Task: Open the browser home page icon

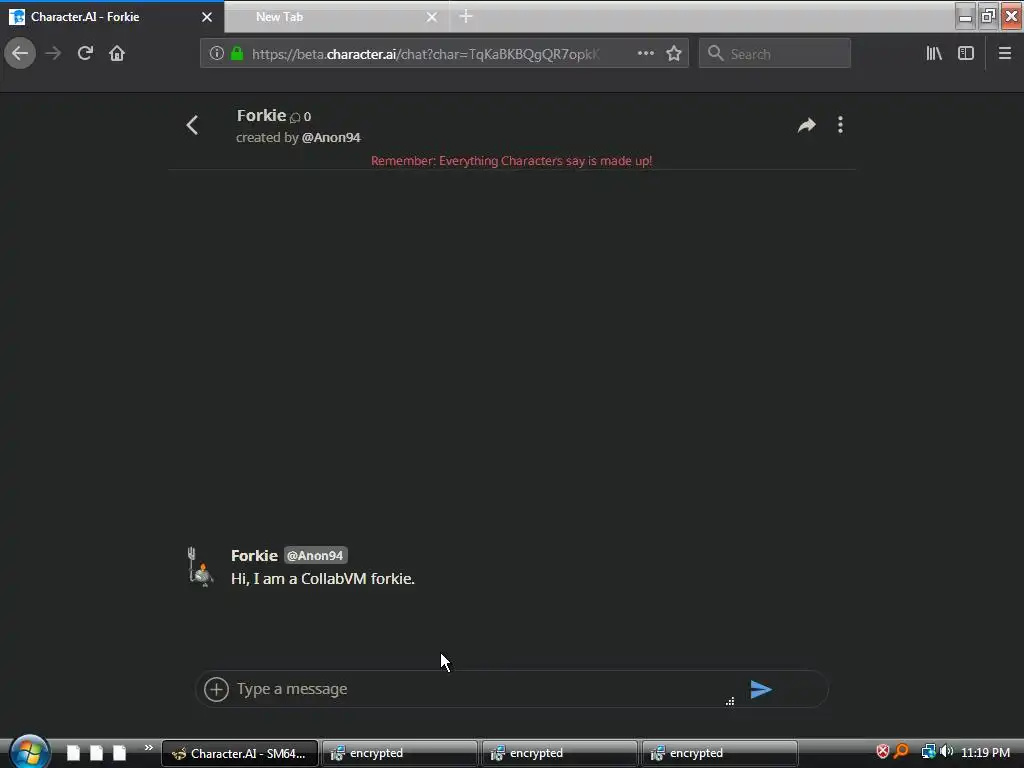Action: pyautogui.click(x=117, y=54)
